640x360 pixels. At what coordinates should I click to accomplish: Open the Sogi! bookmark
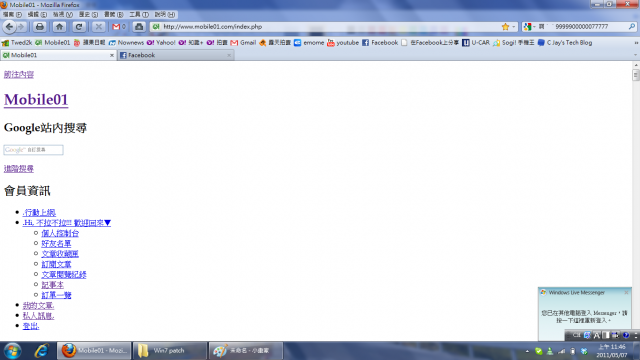513,42
